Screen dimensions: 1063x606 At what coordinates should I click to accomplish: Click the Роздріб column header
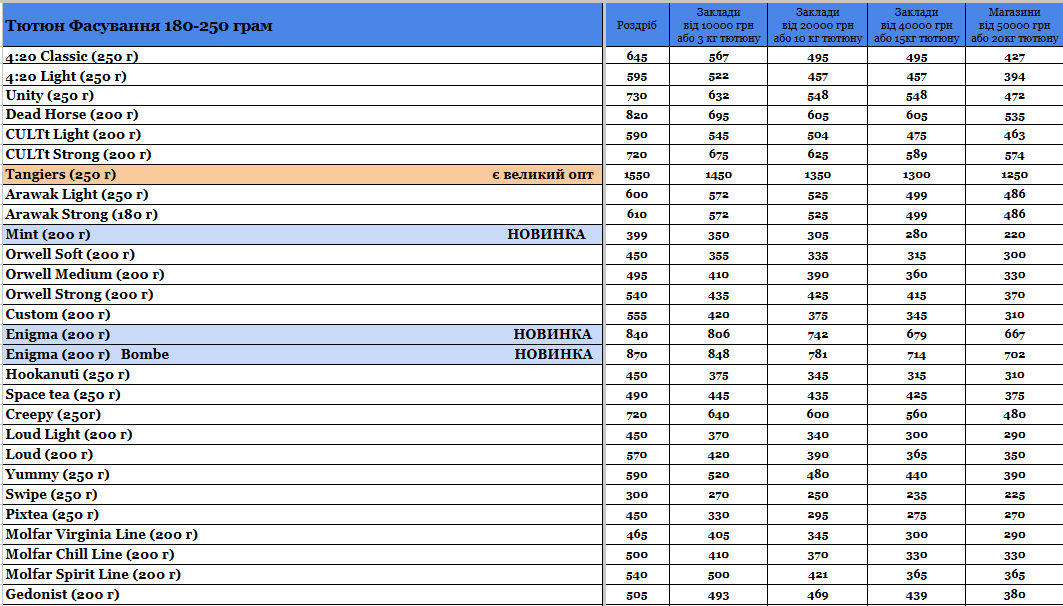click(x=637, y=25)
